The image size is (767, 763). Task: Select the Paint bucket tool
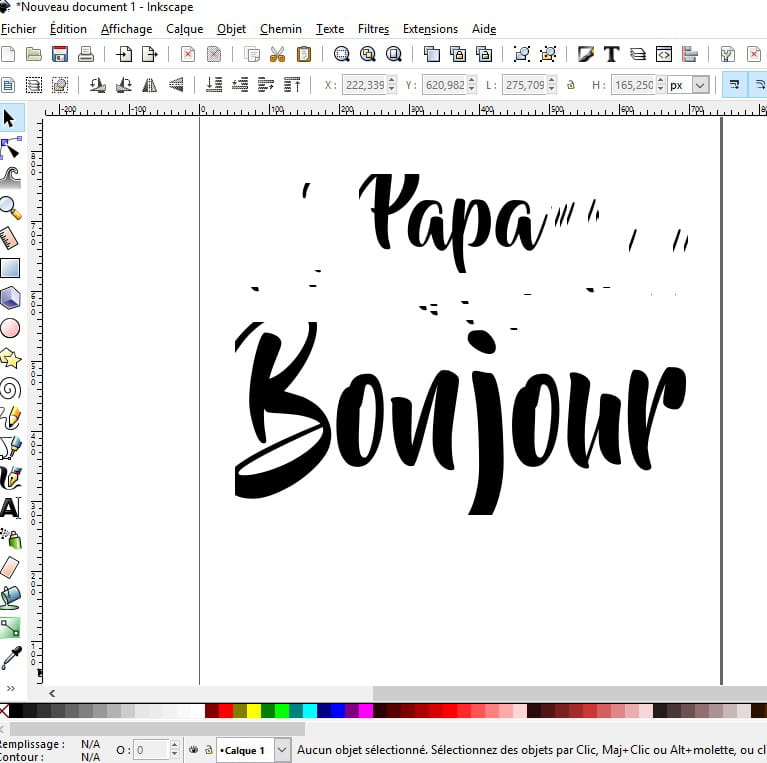point(10,598)
